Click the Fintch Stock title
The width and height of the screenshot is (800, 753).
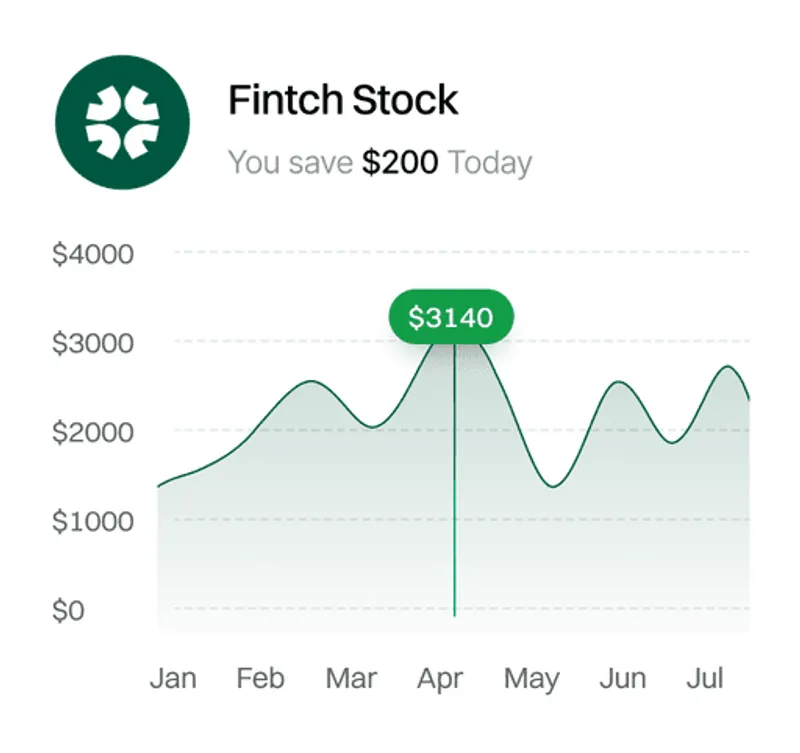343,100
